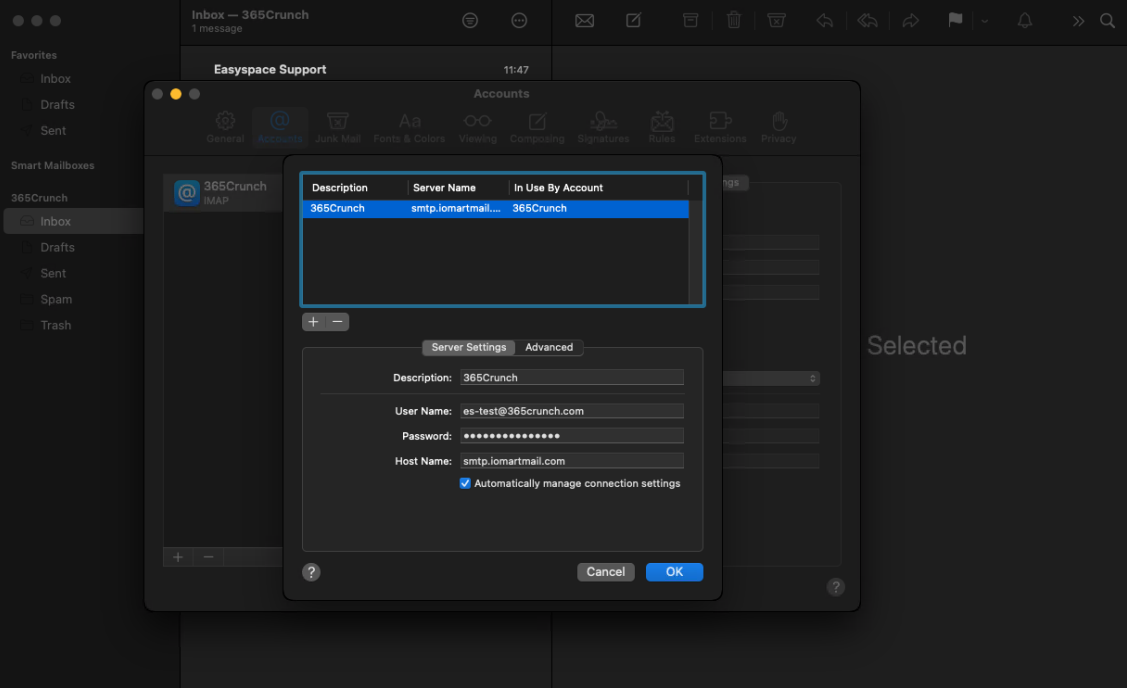This screenshot has height=688, width=1127.
Task: Click the 365Crunch section header in the sidebar
Action: point(40,198)
